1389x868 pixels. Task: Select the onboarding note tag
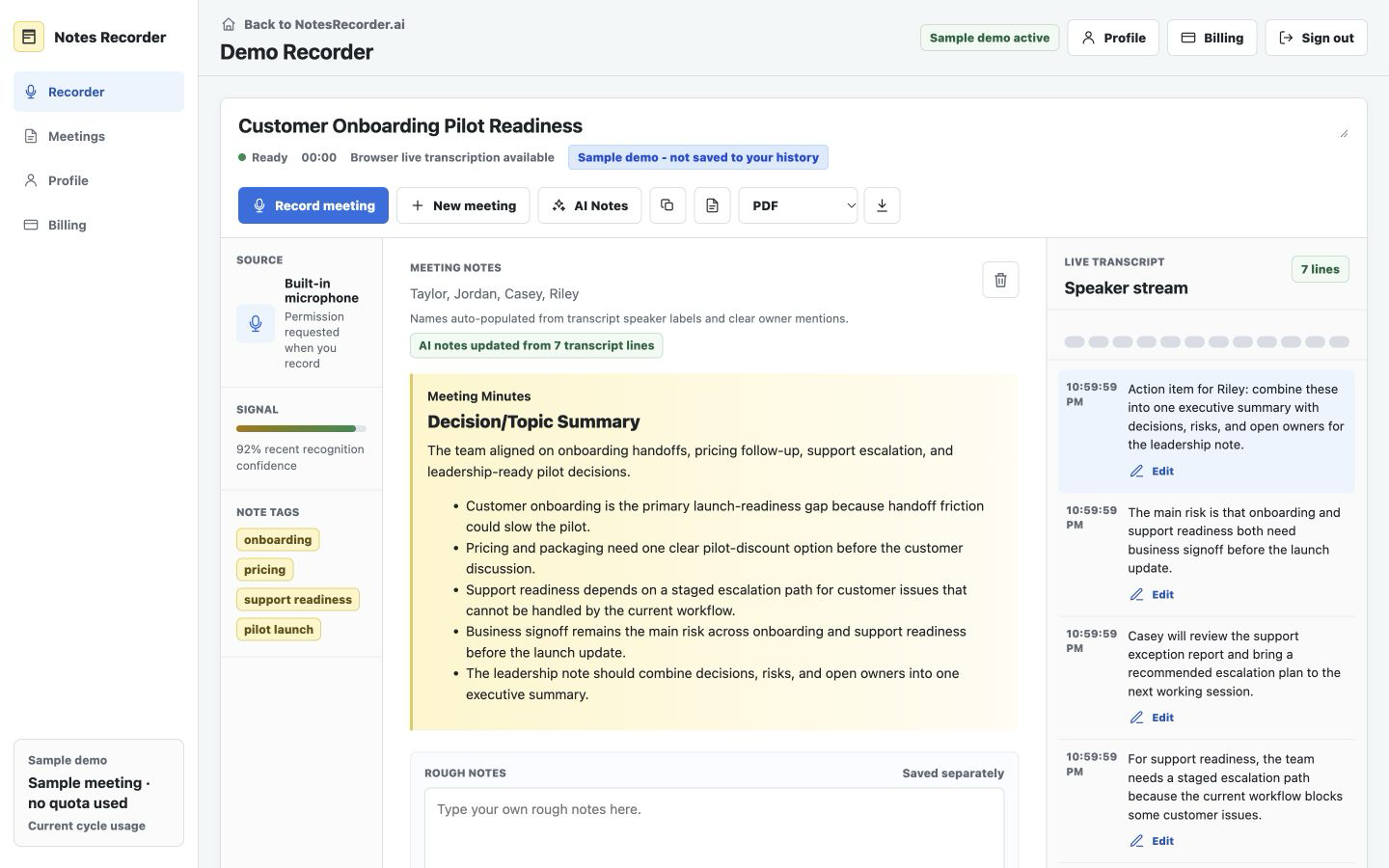click(x=278, y=540)
